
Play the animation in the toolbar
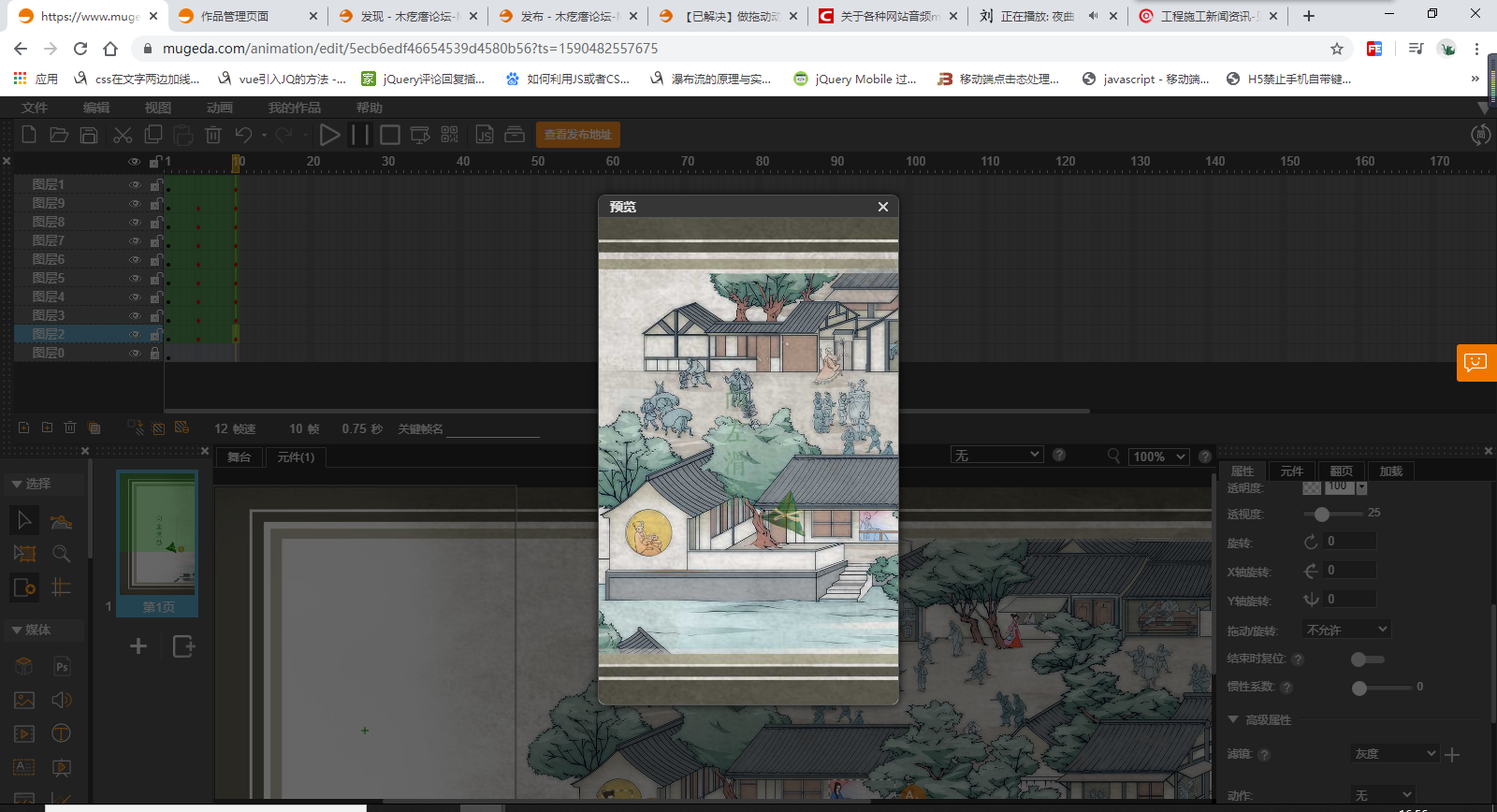(x=329, y=135)
